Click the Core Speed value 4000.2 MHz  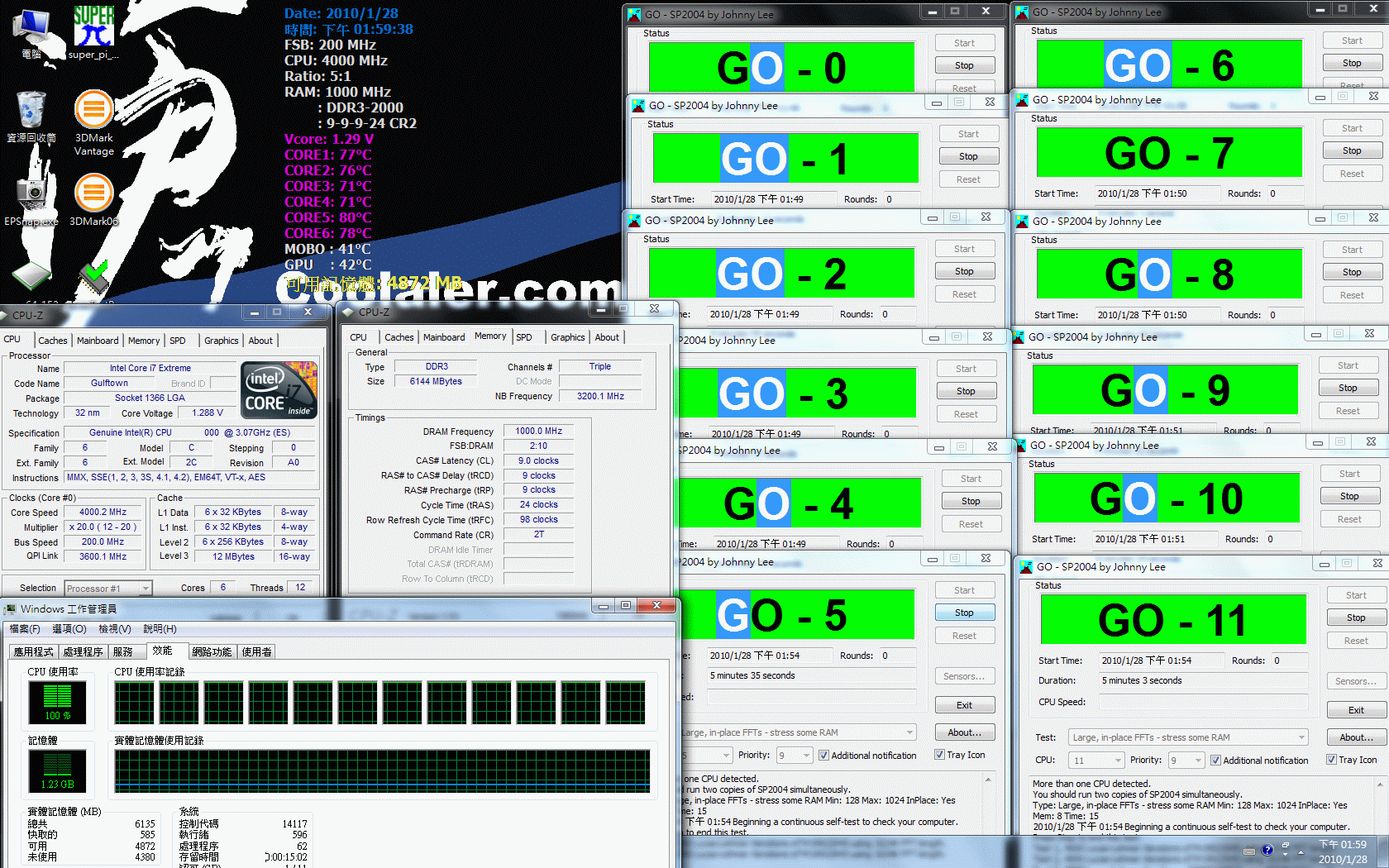[x=103, y=512]
